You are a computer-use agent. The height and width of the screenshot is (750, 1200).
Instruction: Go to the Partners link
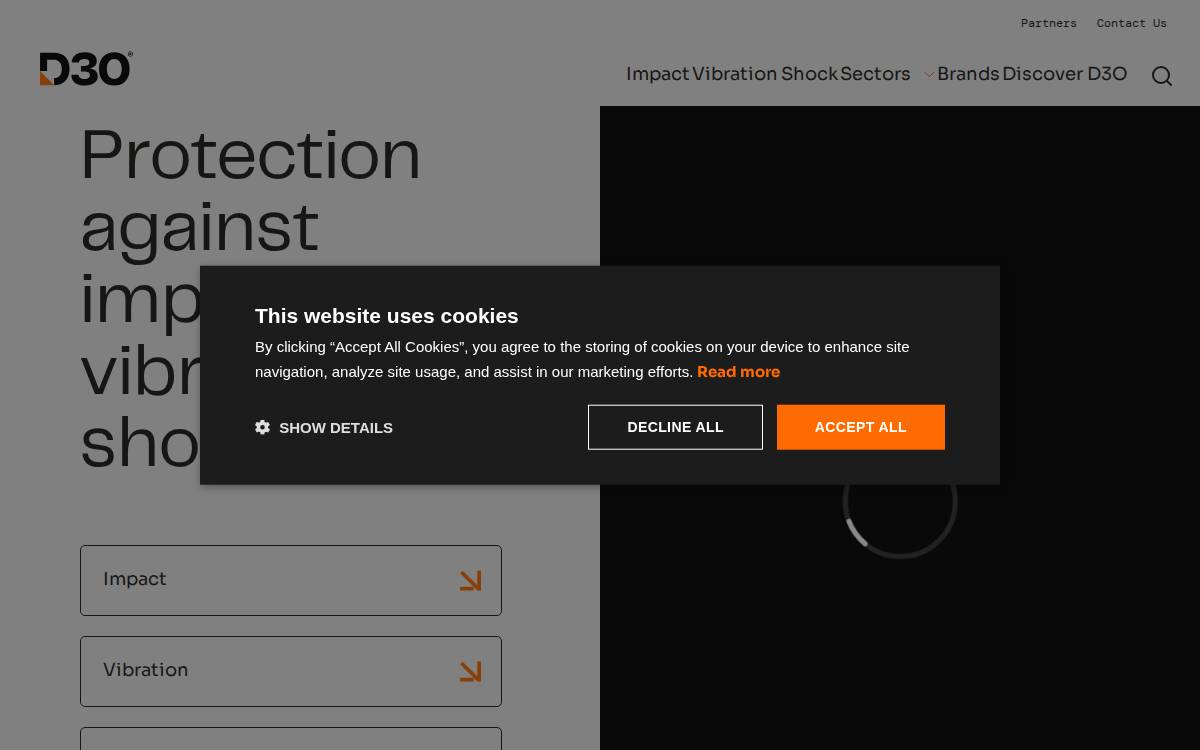[1048, 23]
